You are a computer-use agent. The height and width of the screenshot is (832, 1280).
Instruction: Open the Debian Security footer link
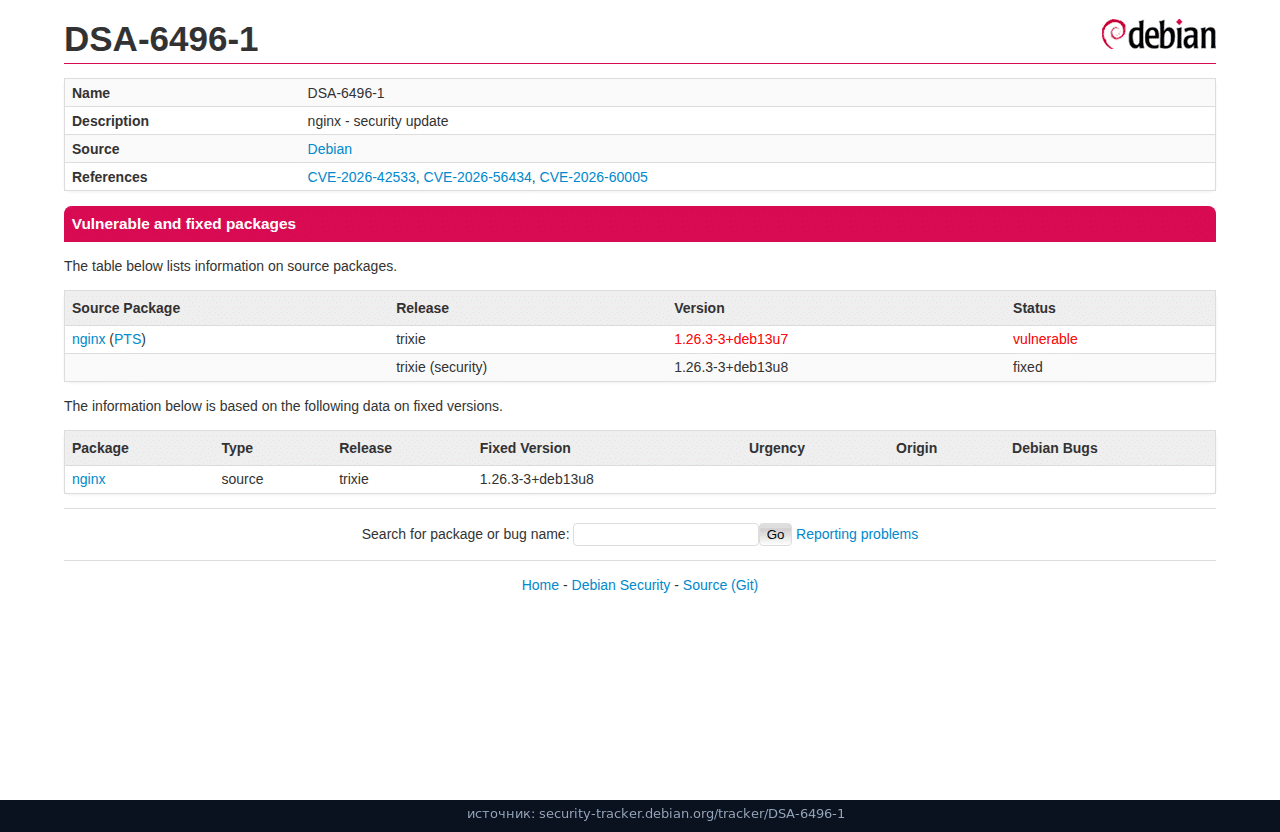tap(621, 585)
